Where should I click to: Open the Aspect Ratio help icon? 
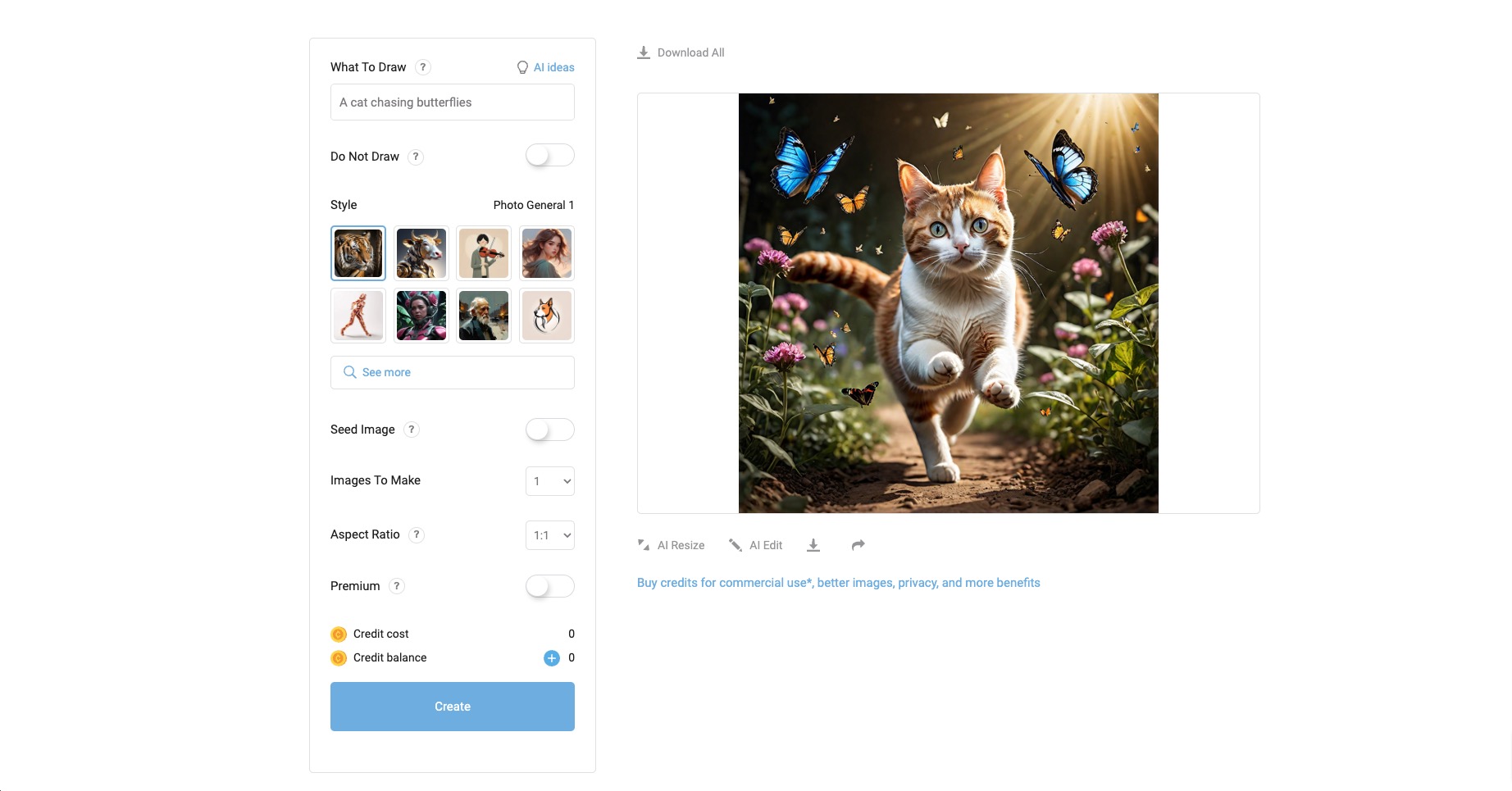coord(417,534)
